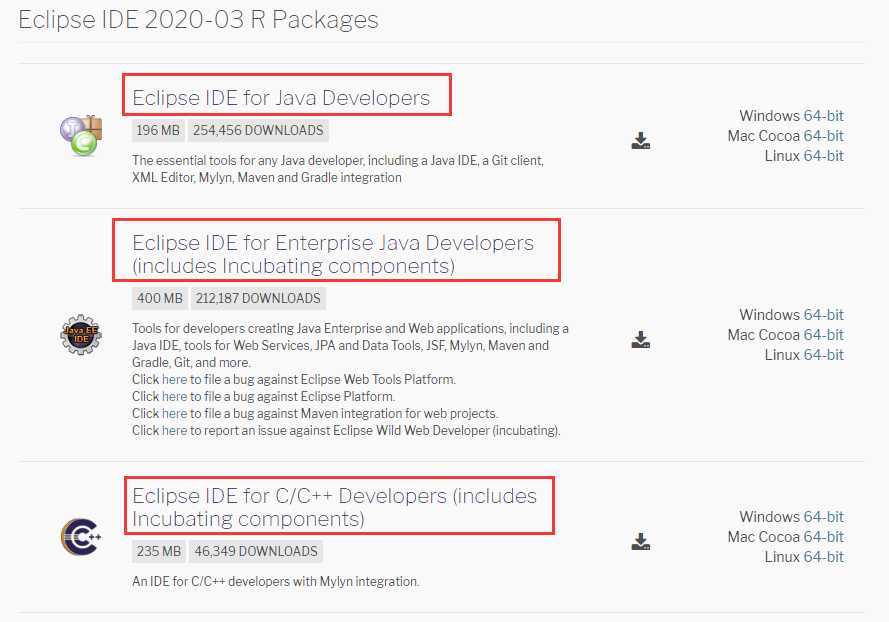
Task: Select Mac Cocoa 64-bit link for Java Developers
Action: tap(823, 136)
